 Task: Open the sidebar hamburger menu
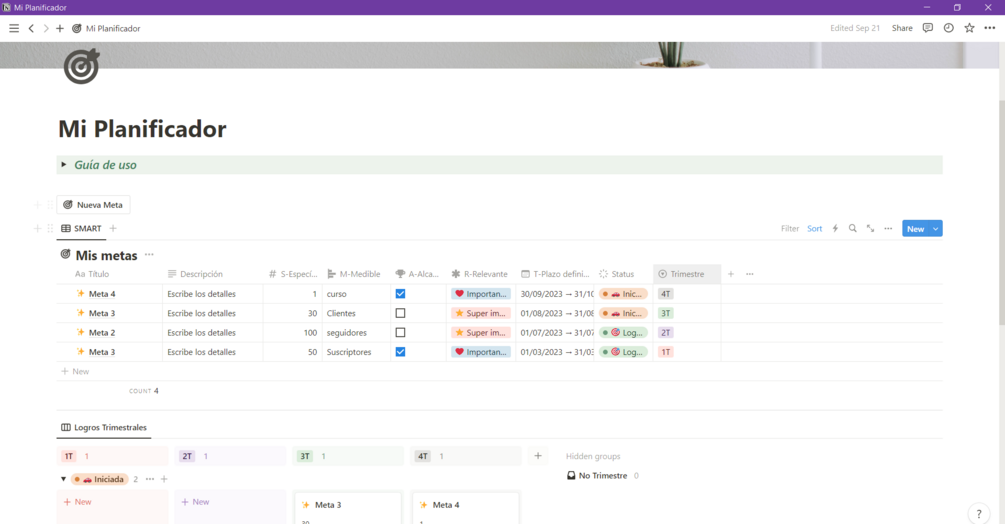tap(13, 28)
